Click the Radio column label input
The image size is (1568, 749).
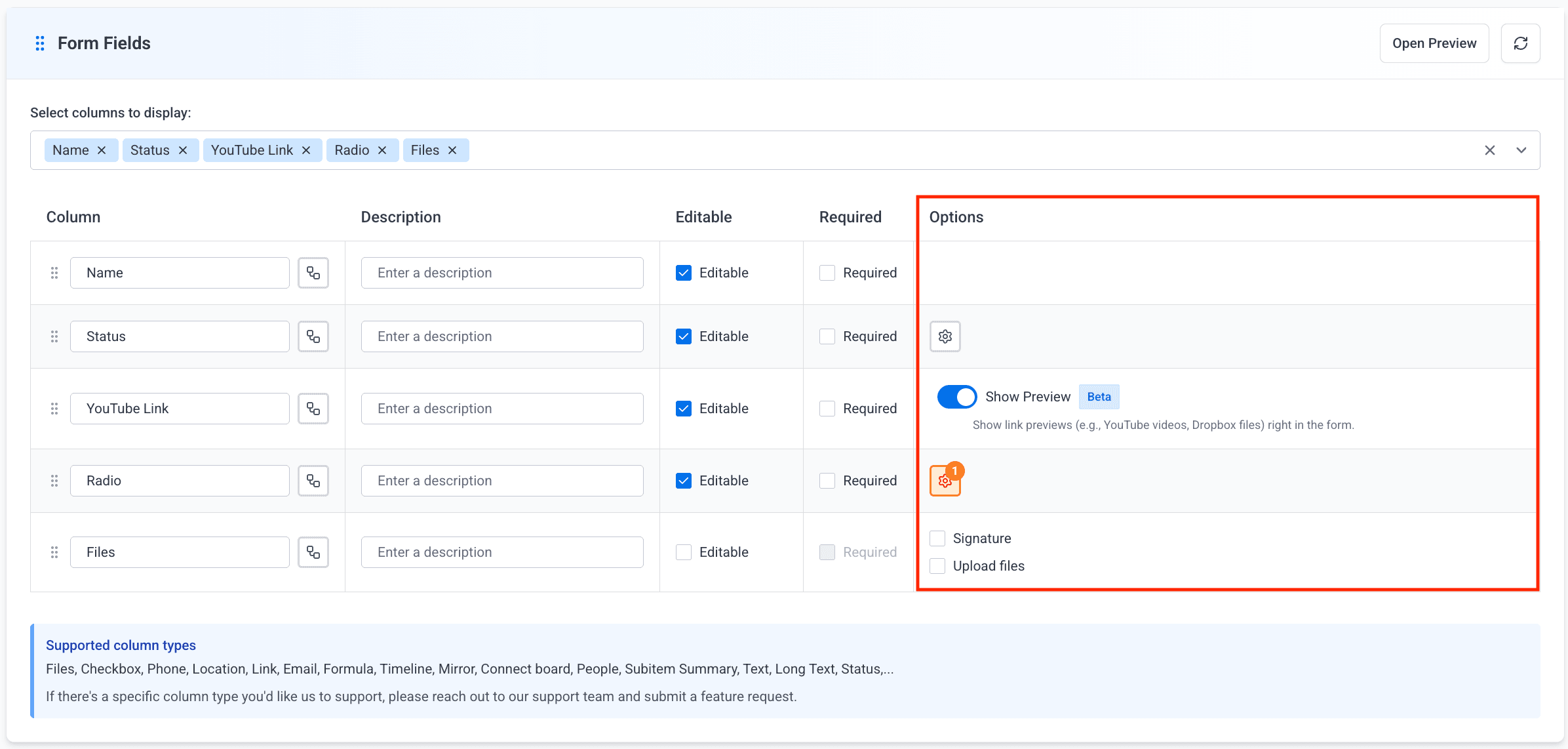coord(180,481)
